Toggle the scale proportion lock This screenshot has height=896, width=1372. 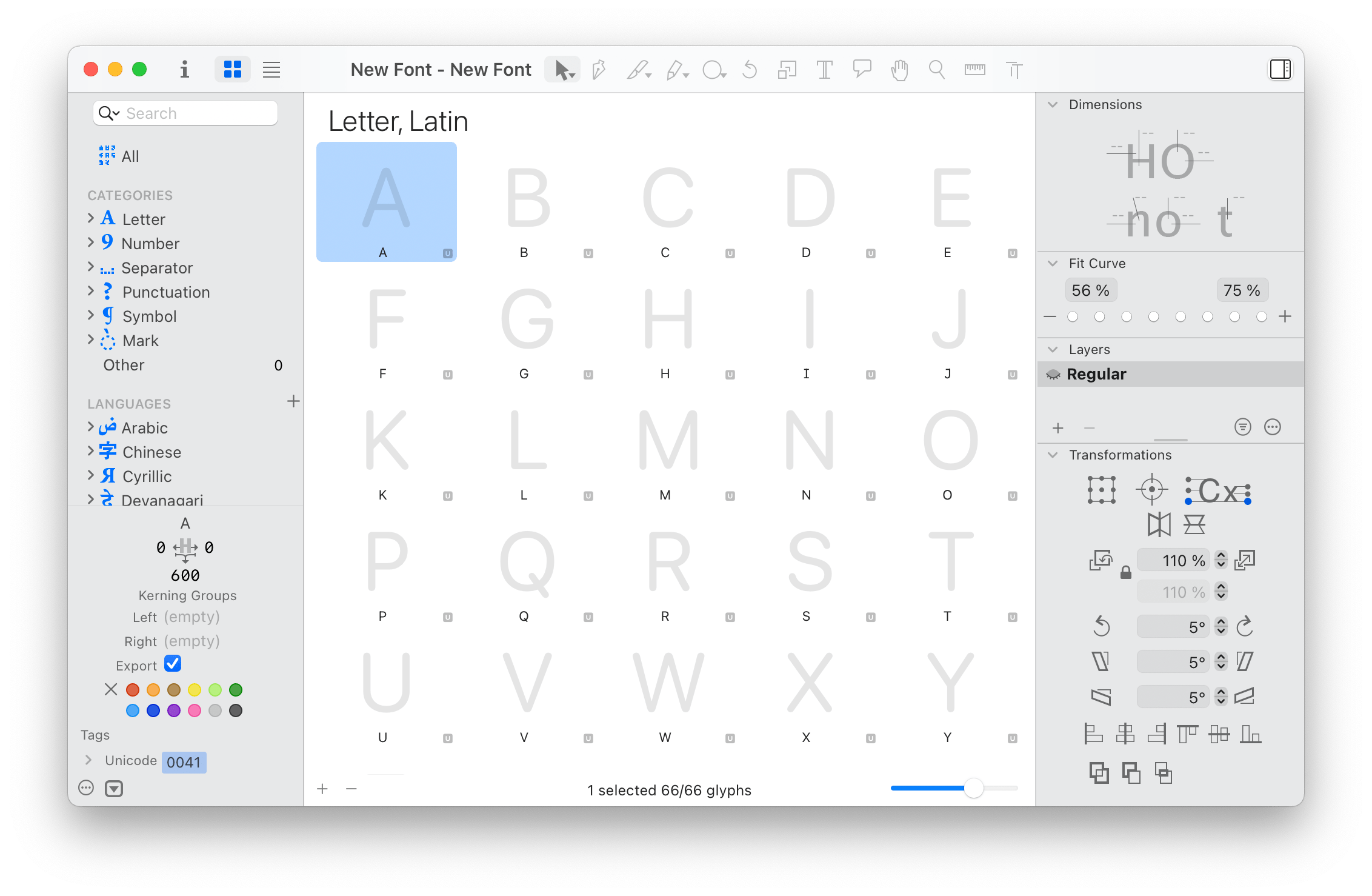click(1125, 572)
